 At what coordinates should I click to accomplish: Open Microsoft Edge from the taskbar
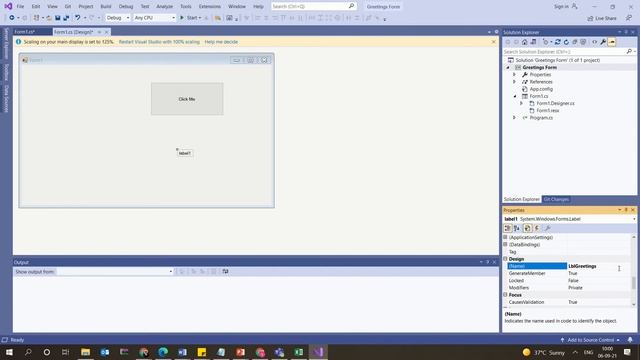[163, 352]
